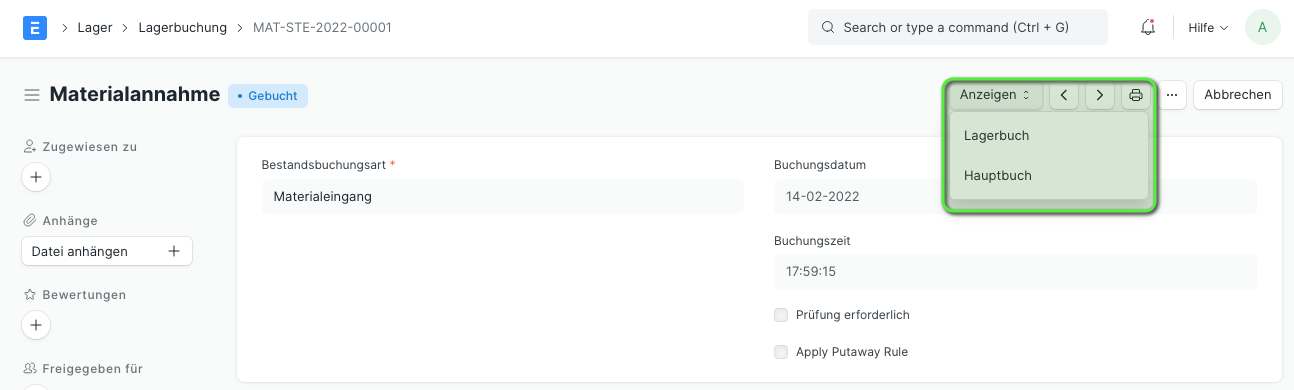Screen dimensions: 1294x390
Task: Click Datei anhängen button
Action: 107,252
